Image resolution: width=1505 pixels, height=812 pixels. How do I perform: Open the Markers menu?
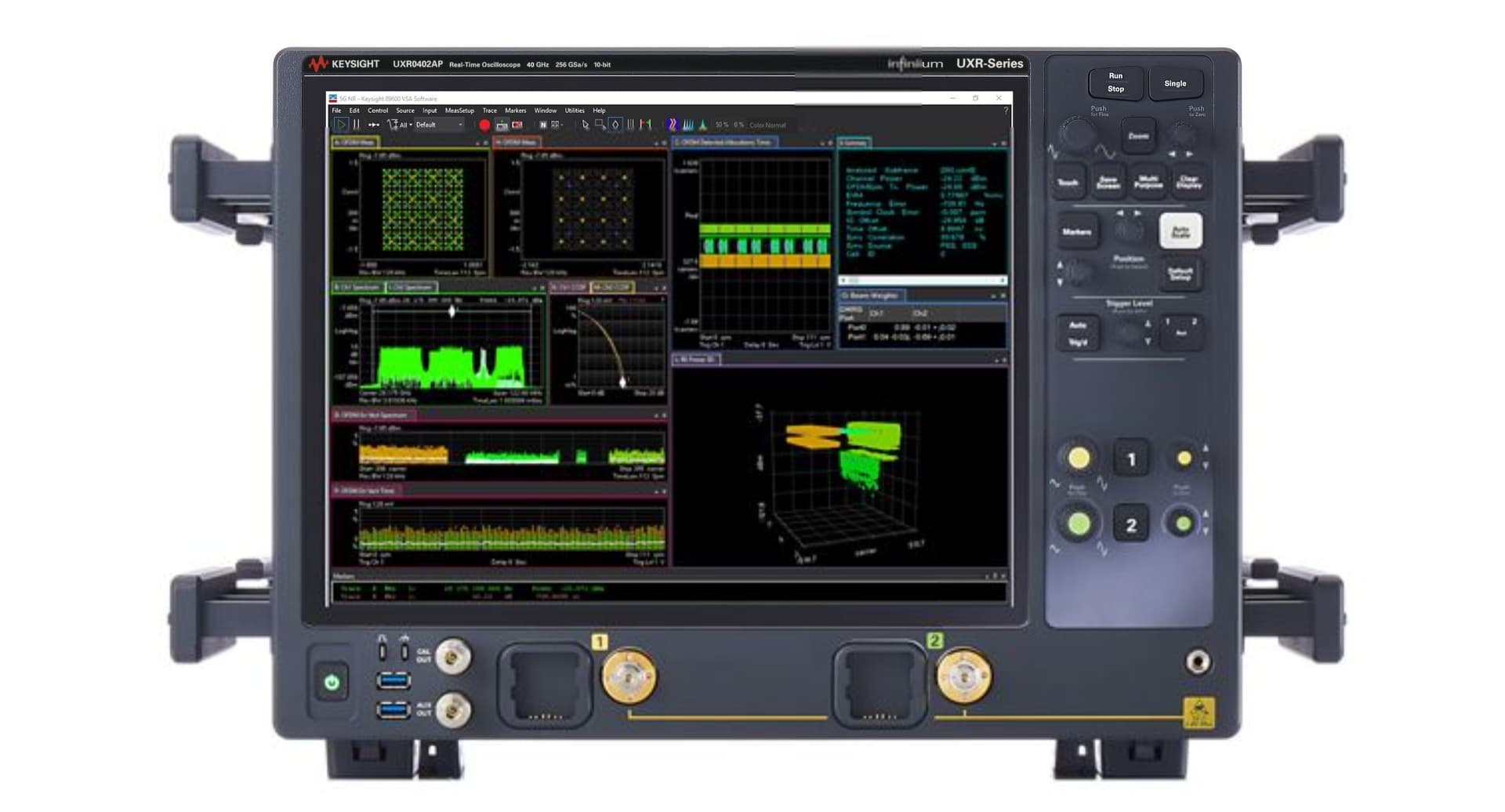[x=515, y=111]
